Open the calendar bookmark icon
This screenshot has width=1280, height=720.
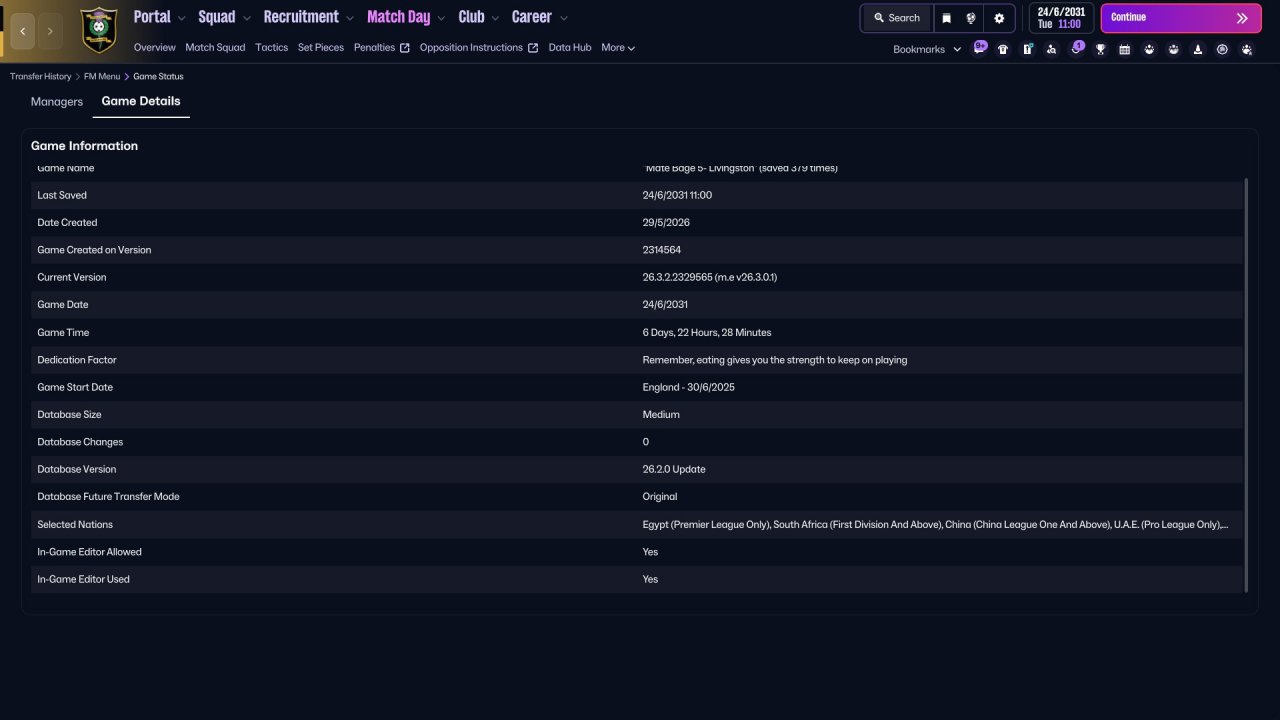click(x=1124, y=49)
